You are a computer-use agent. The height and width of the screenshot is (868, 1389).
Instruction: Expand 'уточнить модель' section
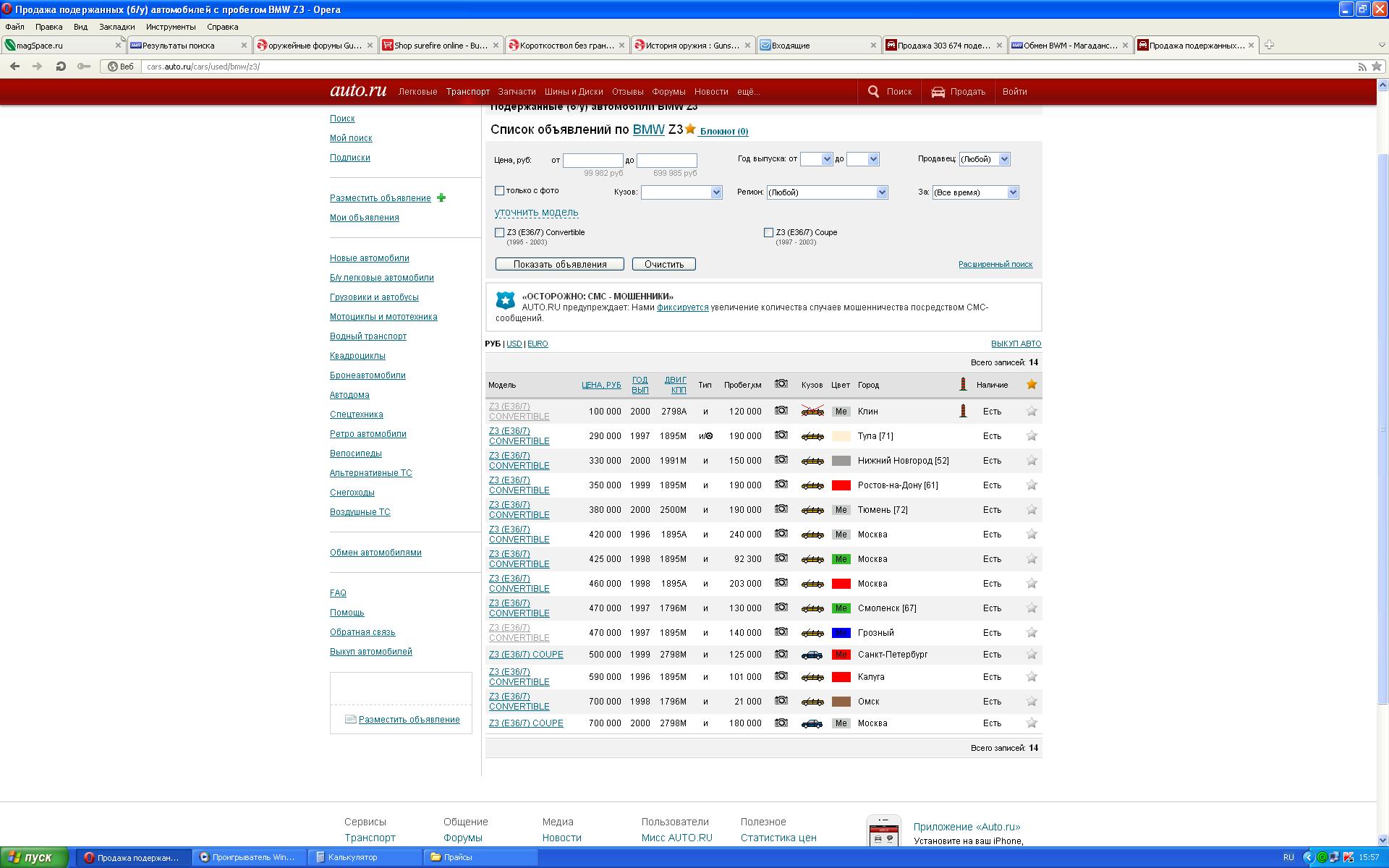(536, 213)
